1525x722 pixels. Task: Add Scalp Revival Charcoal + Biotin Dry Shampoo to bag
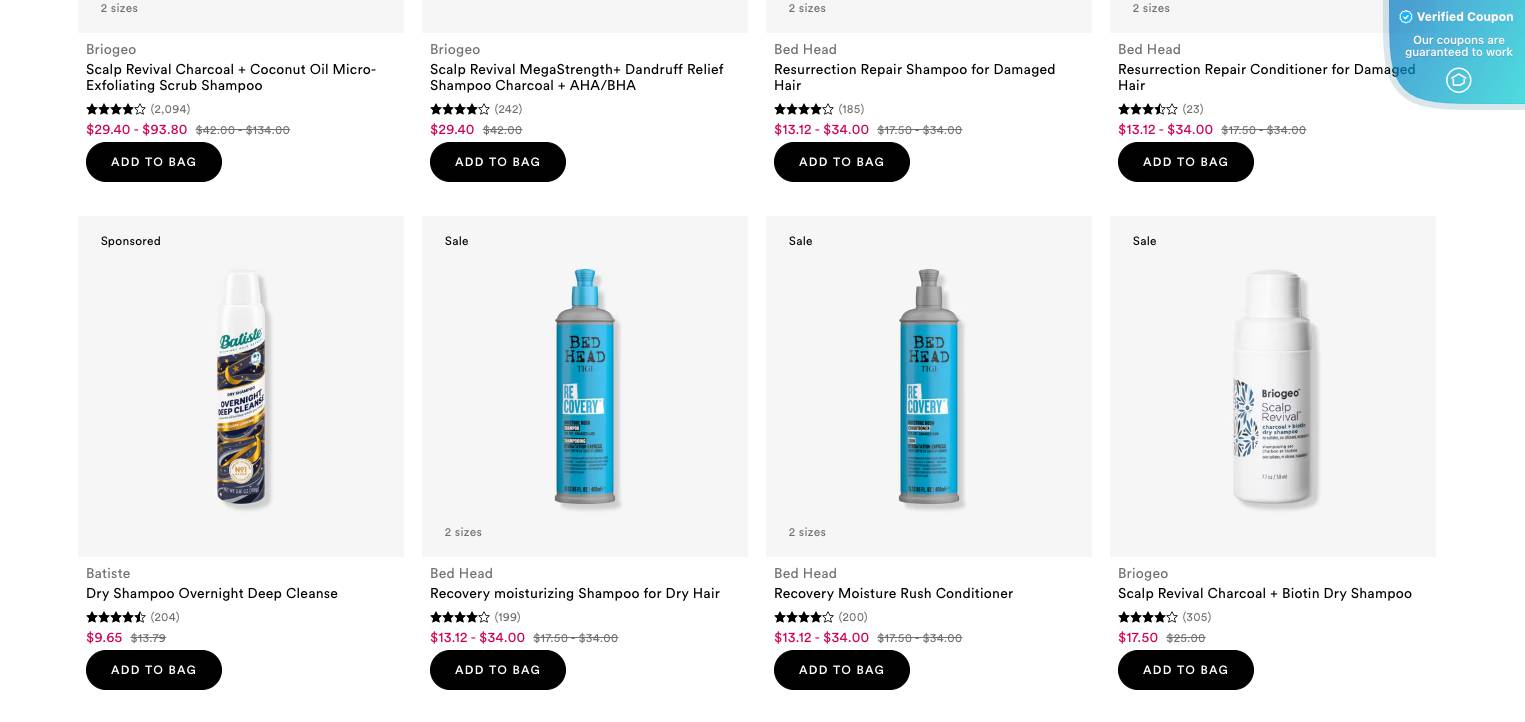coord(1186,670)
